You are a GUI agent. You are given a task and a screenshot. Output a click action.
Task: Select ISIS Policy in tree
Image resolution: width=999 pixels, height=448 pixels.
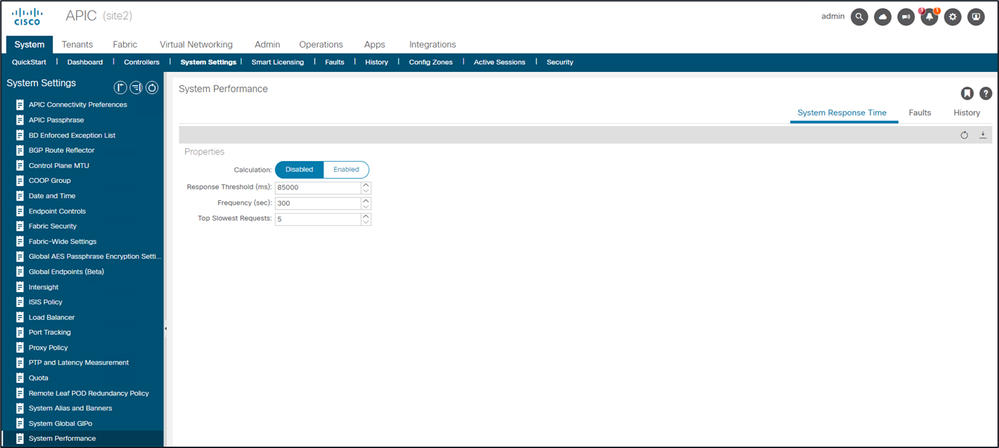tap(45, 302)
